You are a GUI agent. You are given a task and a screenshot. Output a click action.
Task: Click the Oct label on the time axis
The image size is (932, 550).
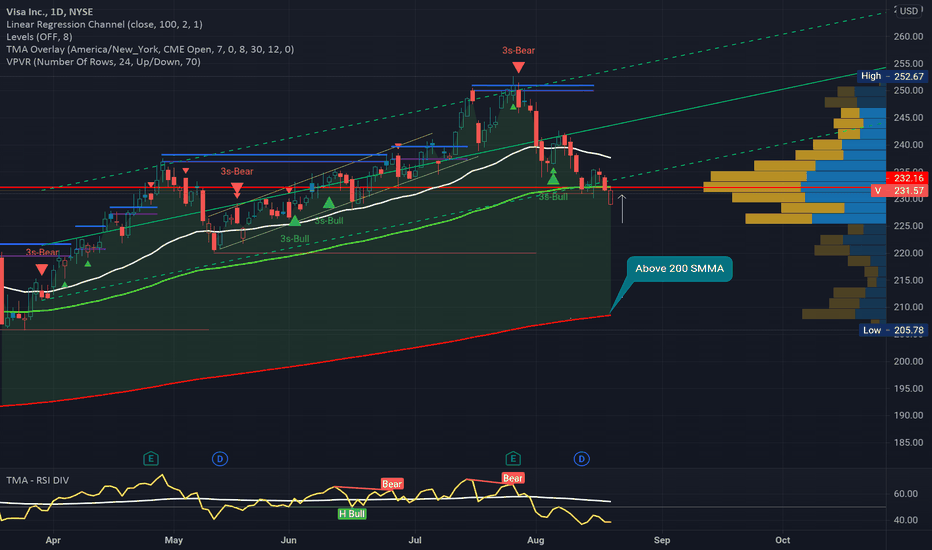click(782, 540)
